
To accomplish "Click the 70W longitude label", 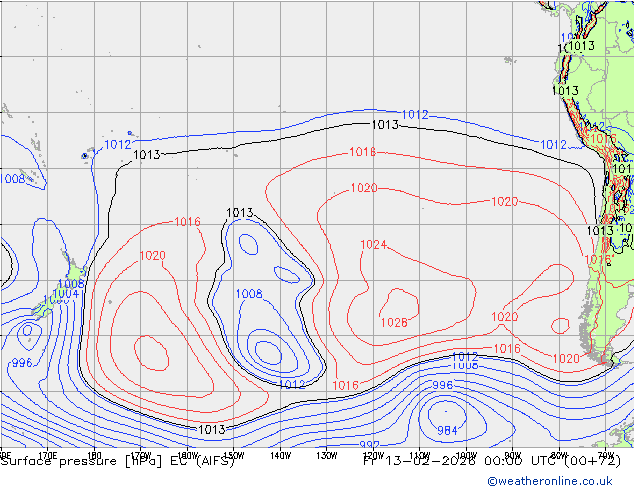I will [x=605, y=456].
